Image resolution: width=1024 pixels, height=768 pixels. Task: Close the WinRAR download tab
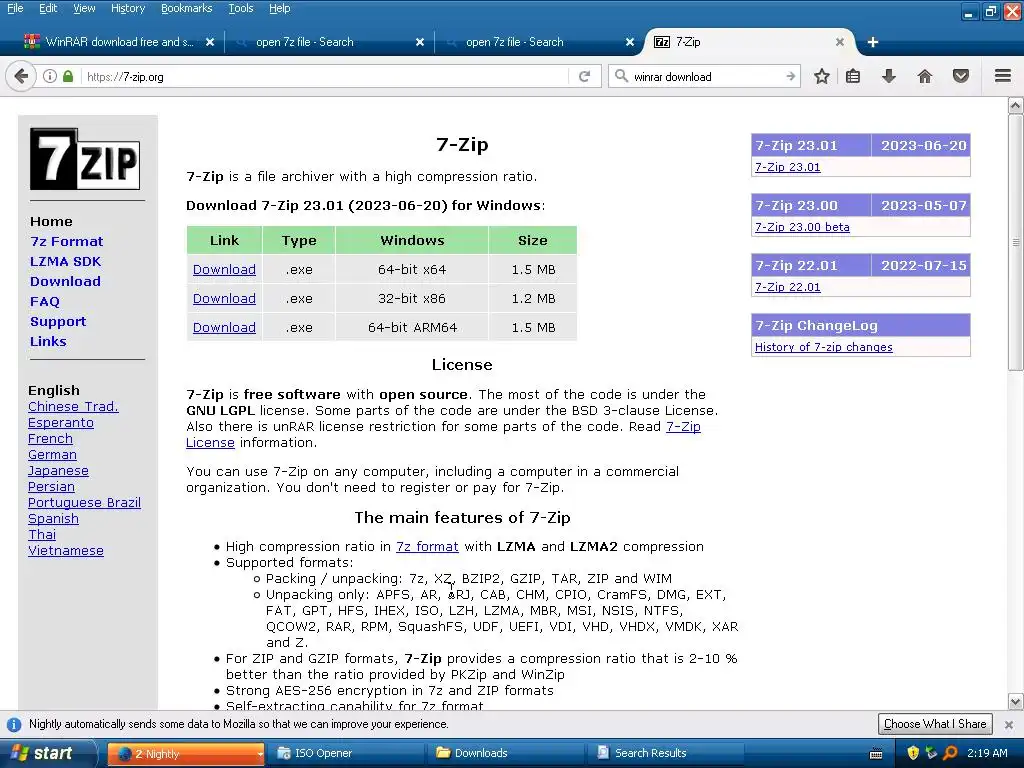coord(210,42)
